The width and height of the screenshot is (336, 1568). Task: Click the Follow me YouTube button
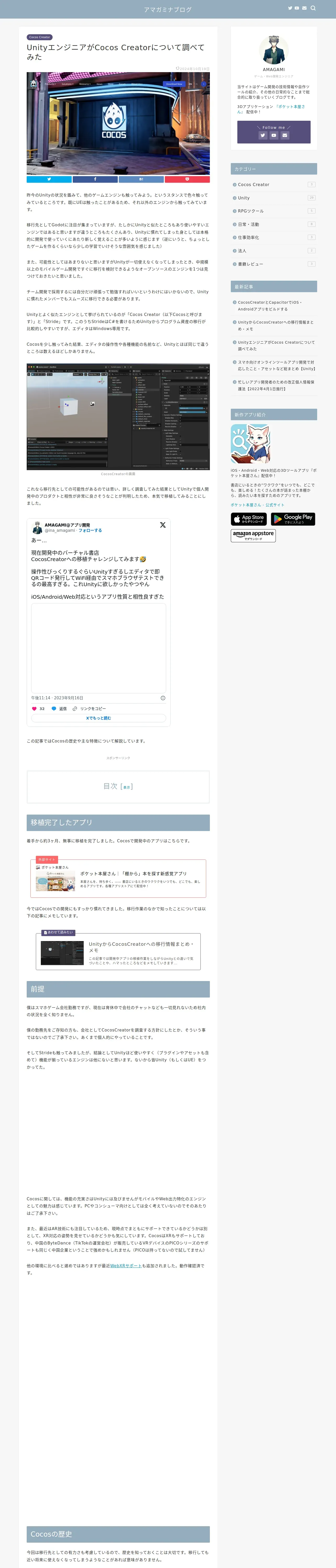(274, 135)
